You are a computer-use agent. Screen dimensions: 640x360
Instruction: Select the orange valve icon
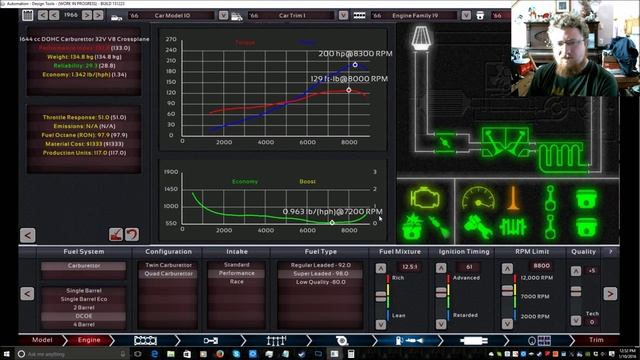tap(513, 198)
